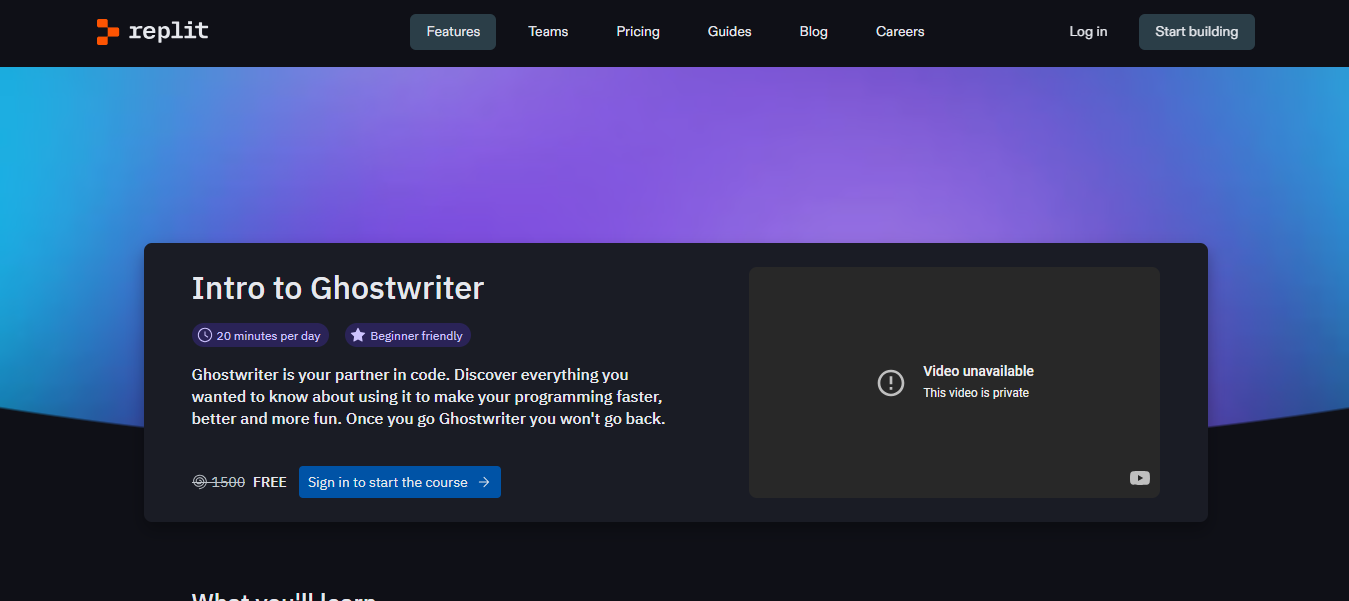Open the Features nav item
The height and width of the screenshot is (601, 1349).
tap(453, 32)
